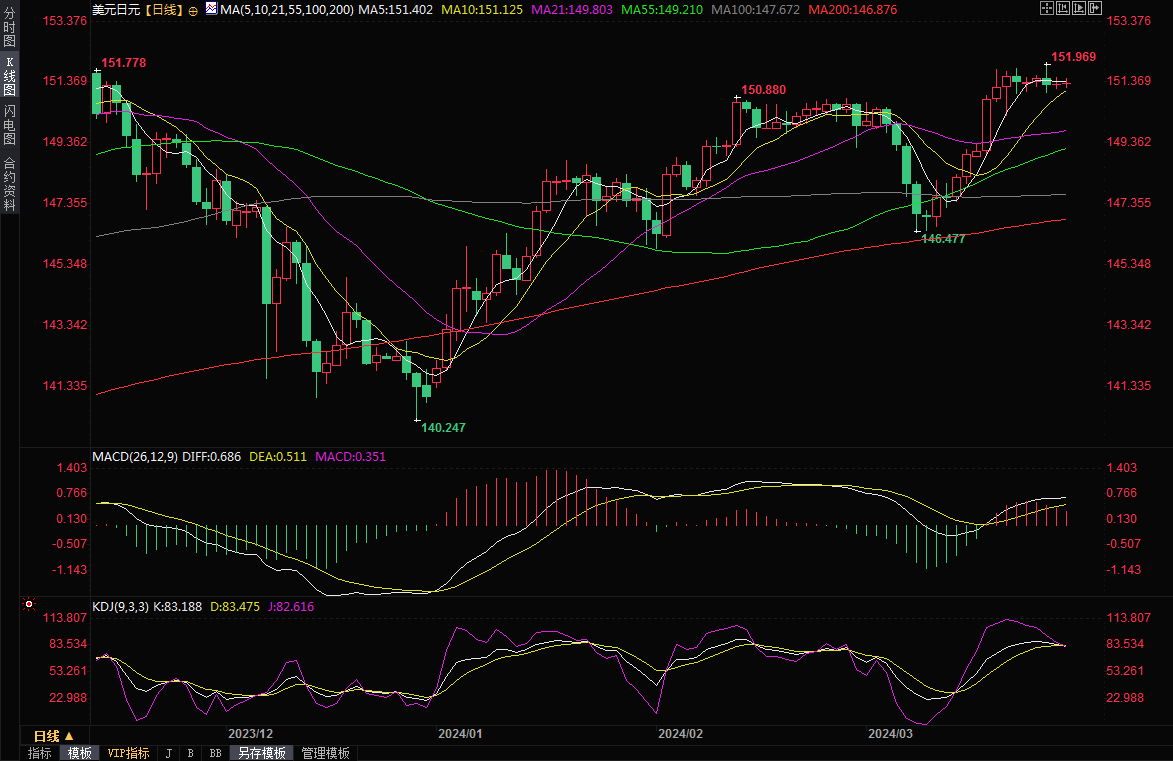Click the 146.477 low price label

[x=943, y=239]
